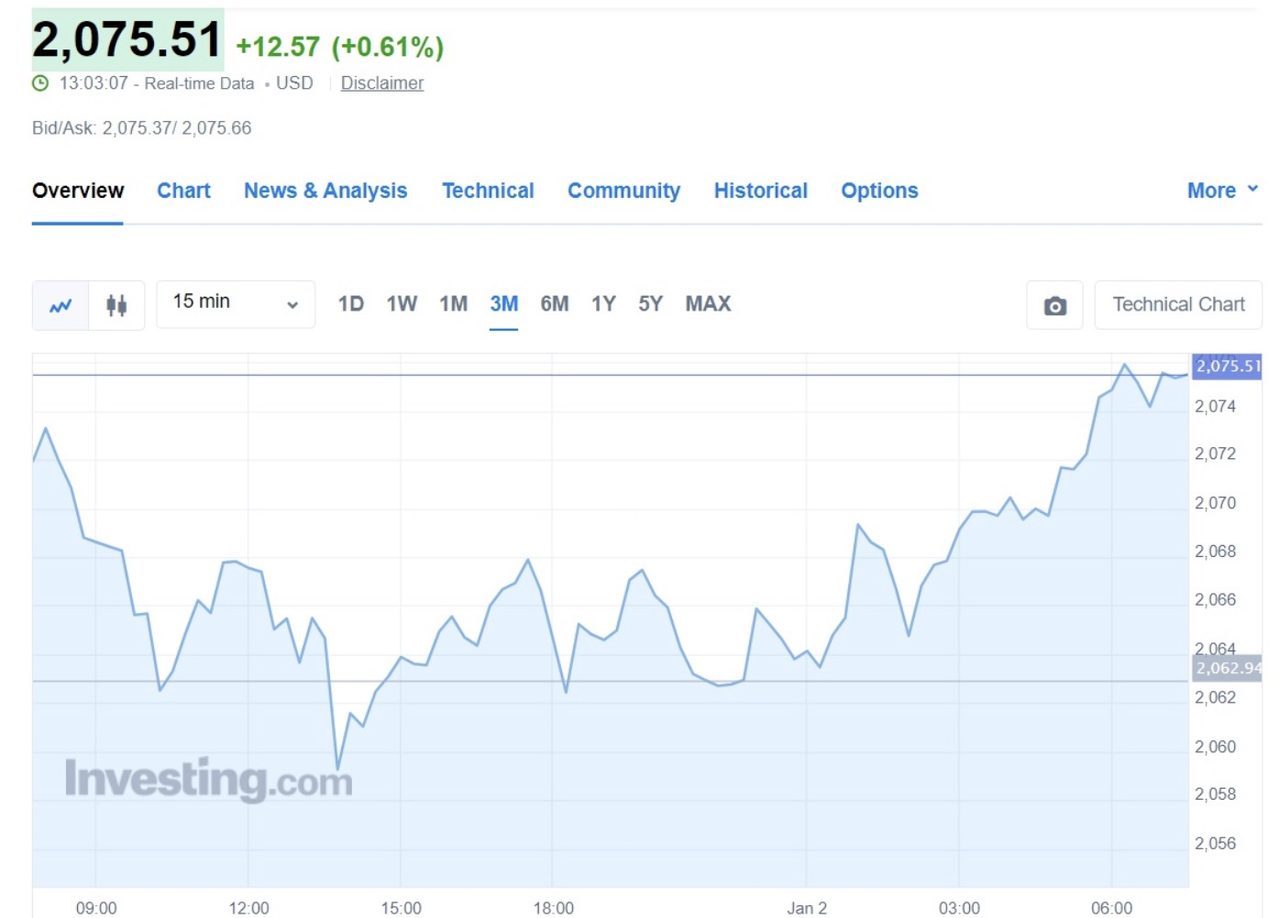Set chart range to 1D
The width and height of the screenshot is (1280, 918).
pos(351,303)
